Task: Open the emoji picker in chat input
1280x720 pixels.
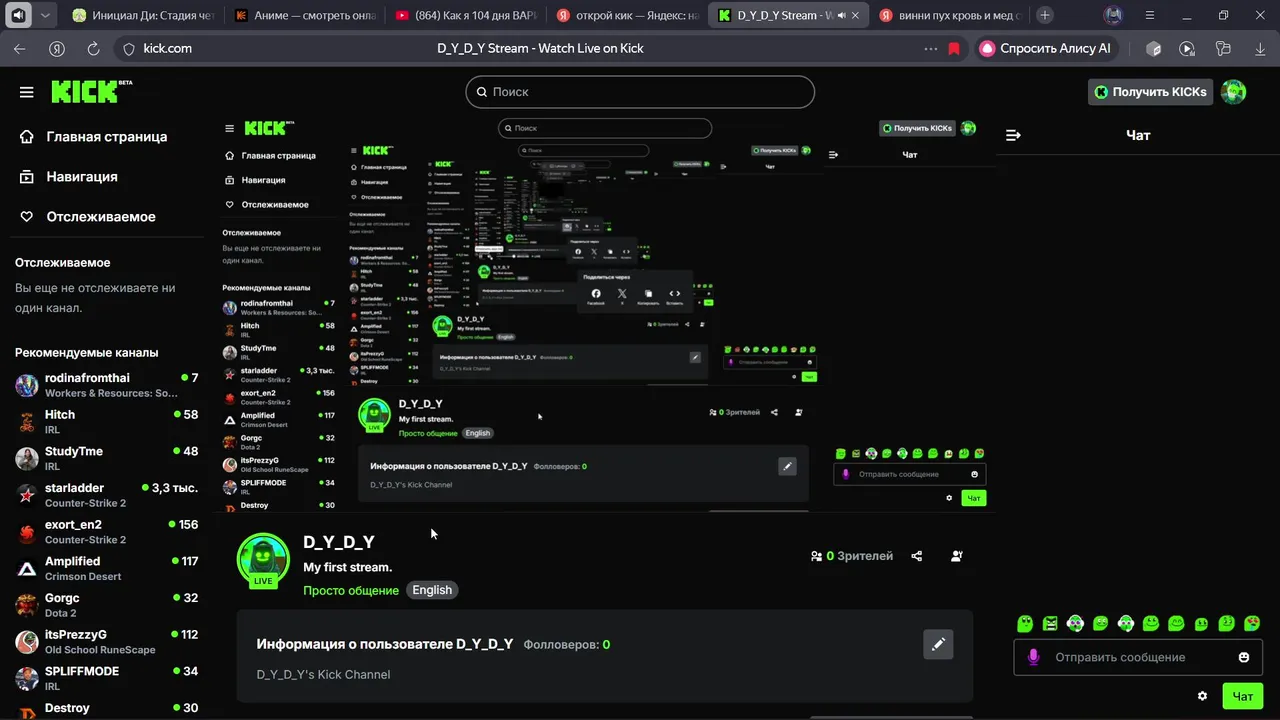Action: 1244,657
